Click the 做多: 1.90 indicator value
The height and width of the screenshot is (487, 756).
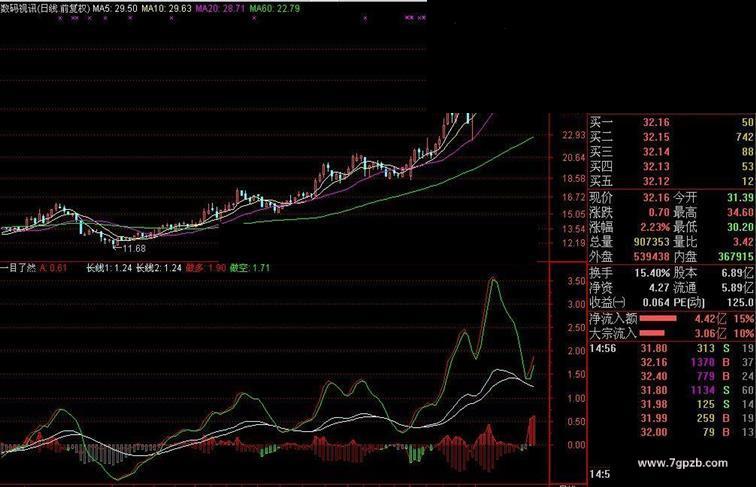205,268
